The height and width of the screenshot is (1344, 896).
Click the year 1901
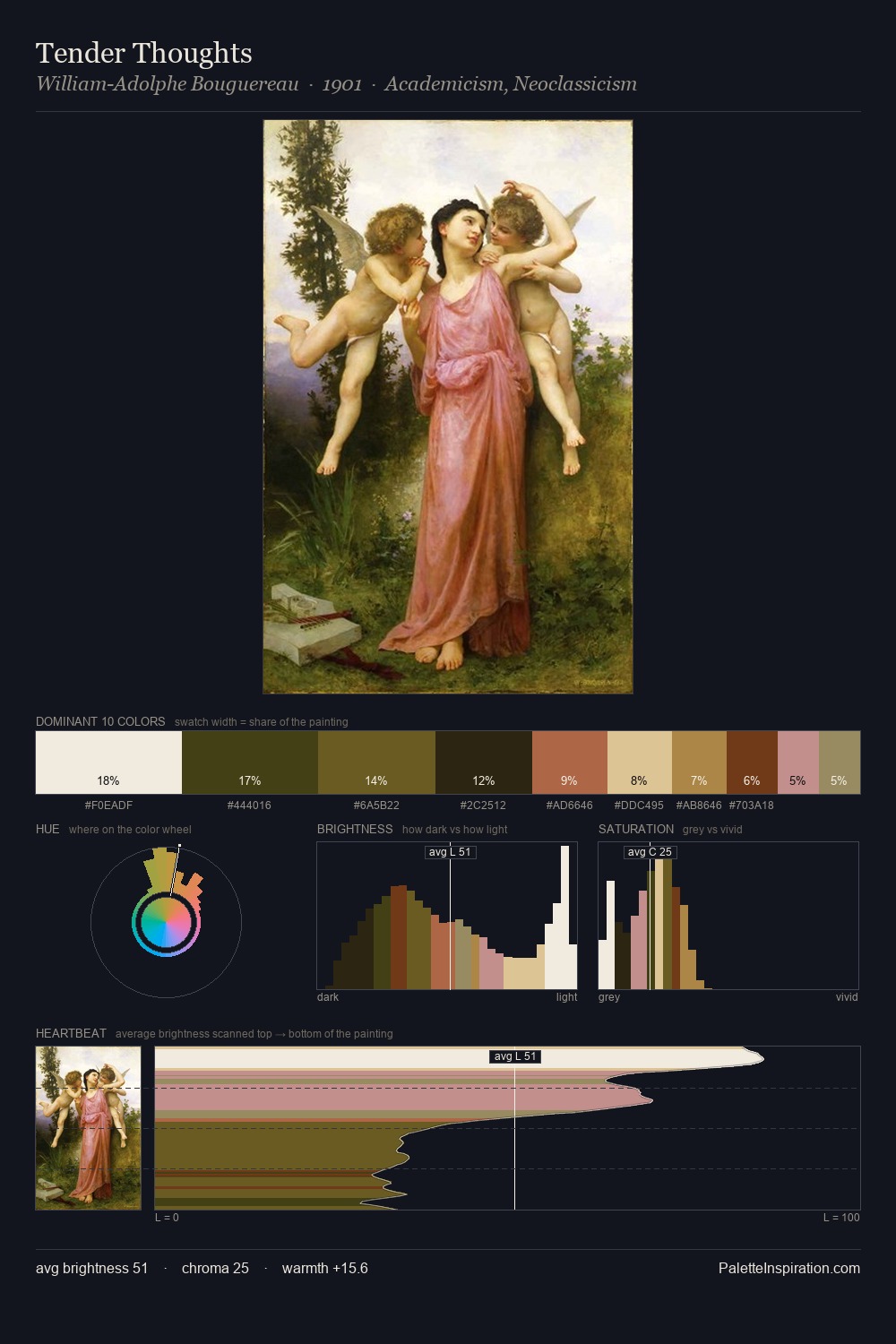tap(342, 84)
